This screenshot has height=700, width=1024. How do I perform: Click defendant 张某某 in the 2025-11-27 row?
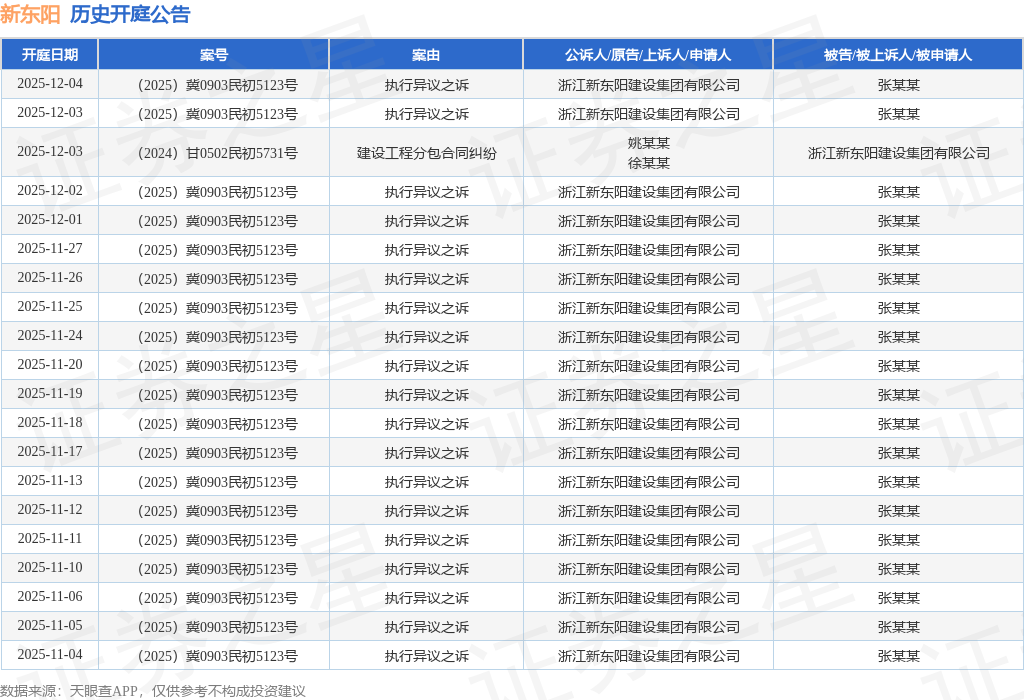[x=899, y=250]
